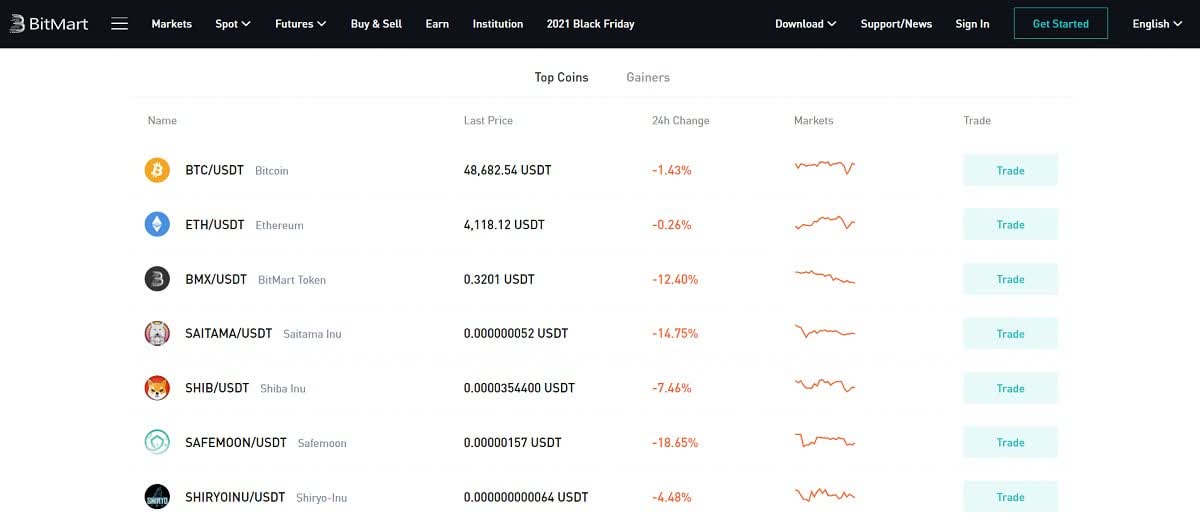Open the Buy & Sell page

click(376, 24)
